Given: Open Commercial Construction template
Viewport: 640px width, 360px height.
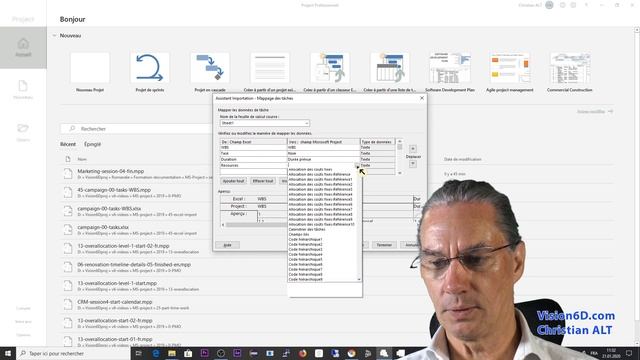Looking at the screenshot, I should point(570,68).
